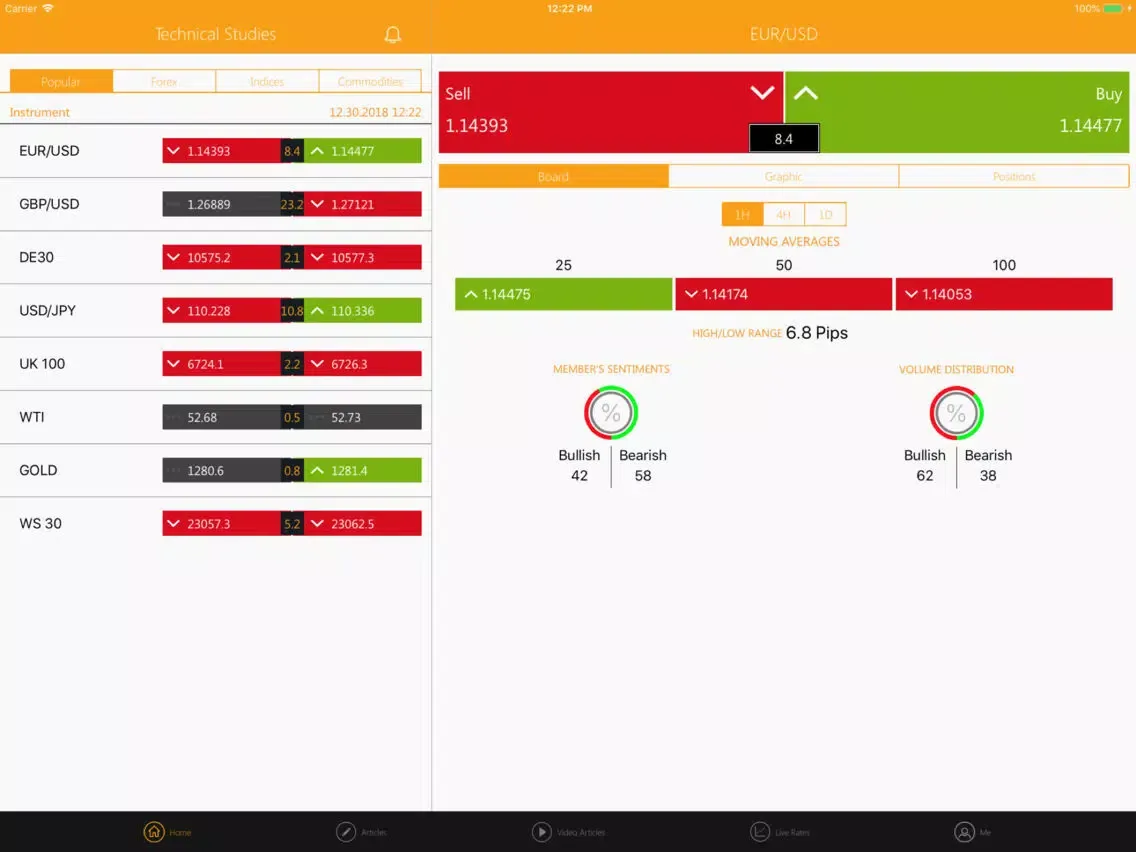Select the Commodities tab
The width and height of the screenshot is (1136, 852).
point(370,81)
